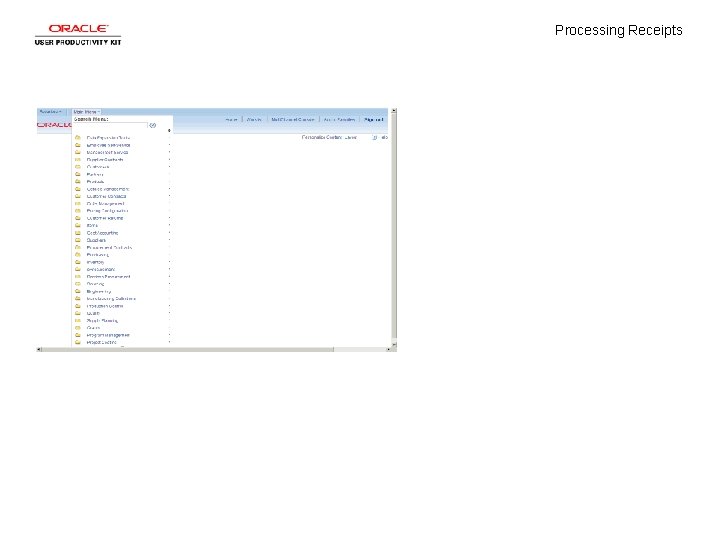Click the Catalog Management folder icon
The height and width of the screenshot is (540, 720).
(78, 189)
